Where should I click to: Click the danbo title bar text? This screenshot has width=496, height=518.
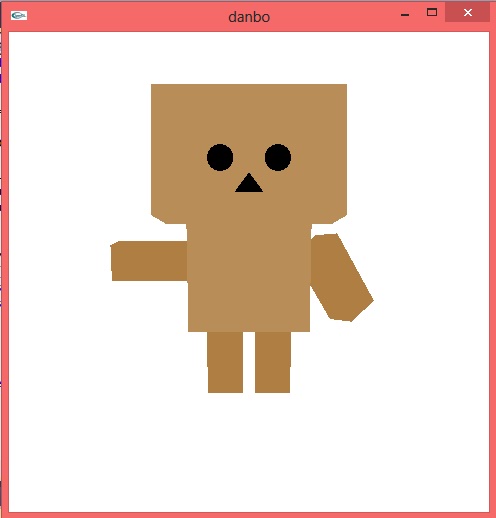[249, 17]
